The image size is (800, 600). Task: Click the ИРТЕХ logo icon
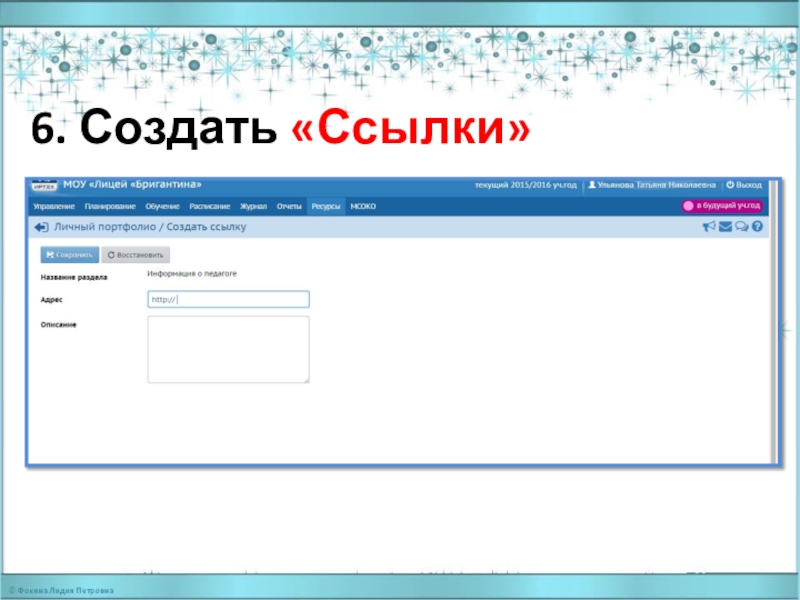click(x=44, y=185)
